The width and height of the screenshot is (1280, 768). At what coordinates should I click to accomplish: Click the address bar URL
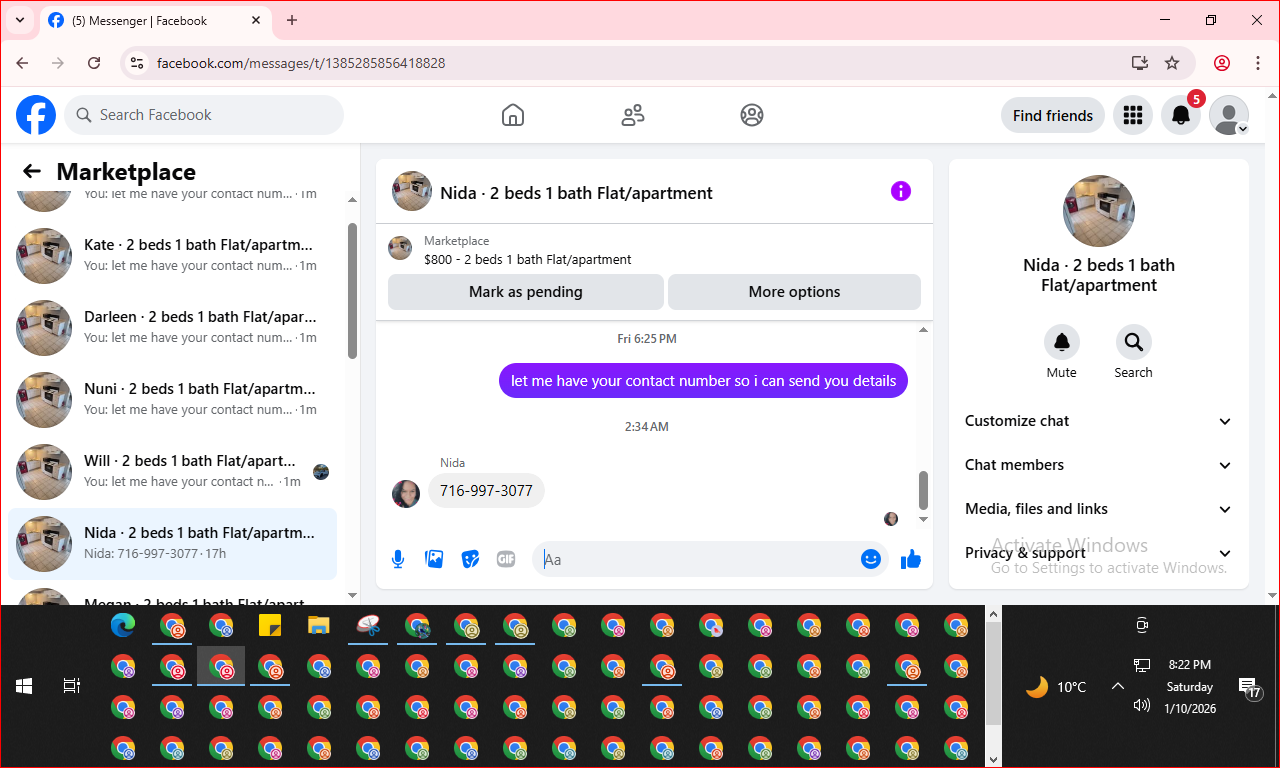[301, 63]
